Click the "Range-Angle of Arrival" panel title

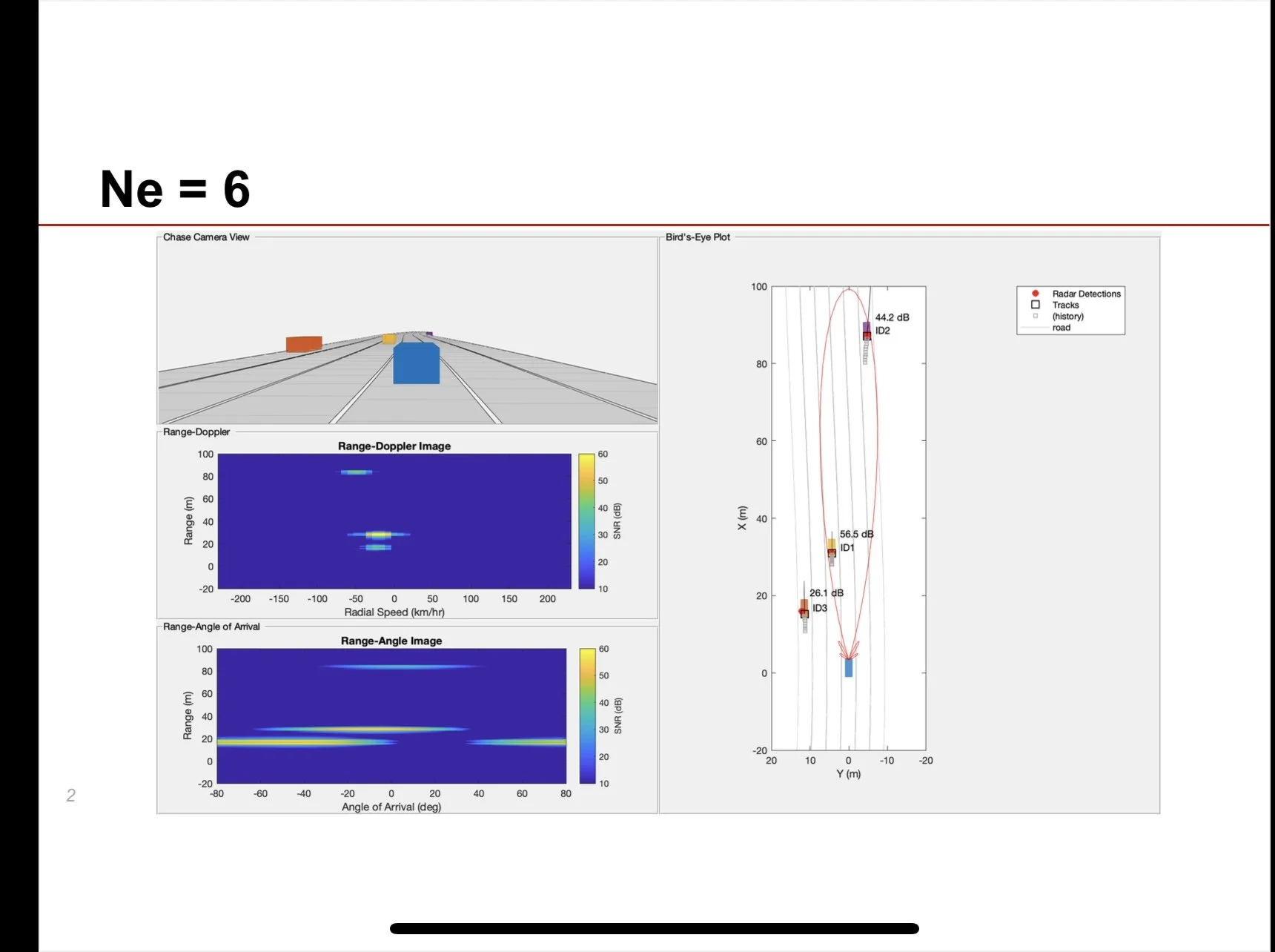click(x=211, y=627)
